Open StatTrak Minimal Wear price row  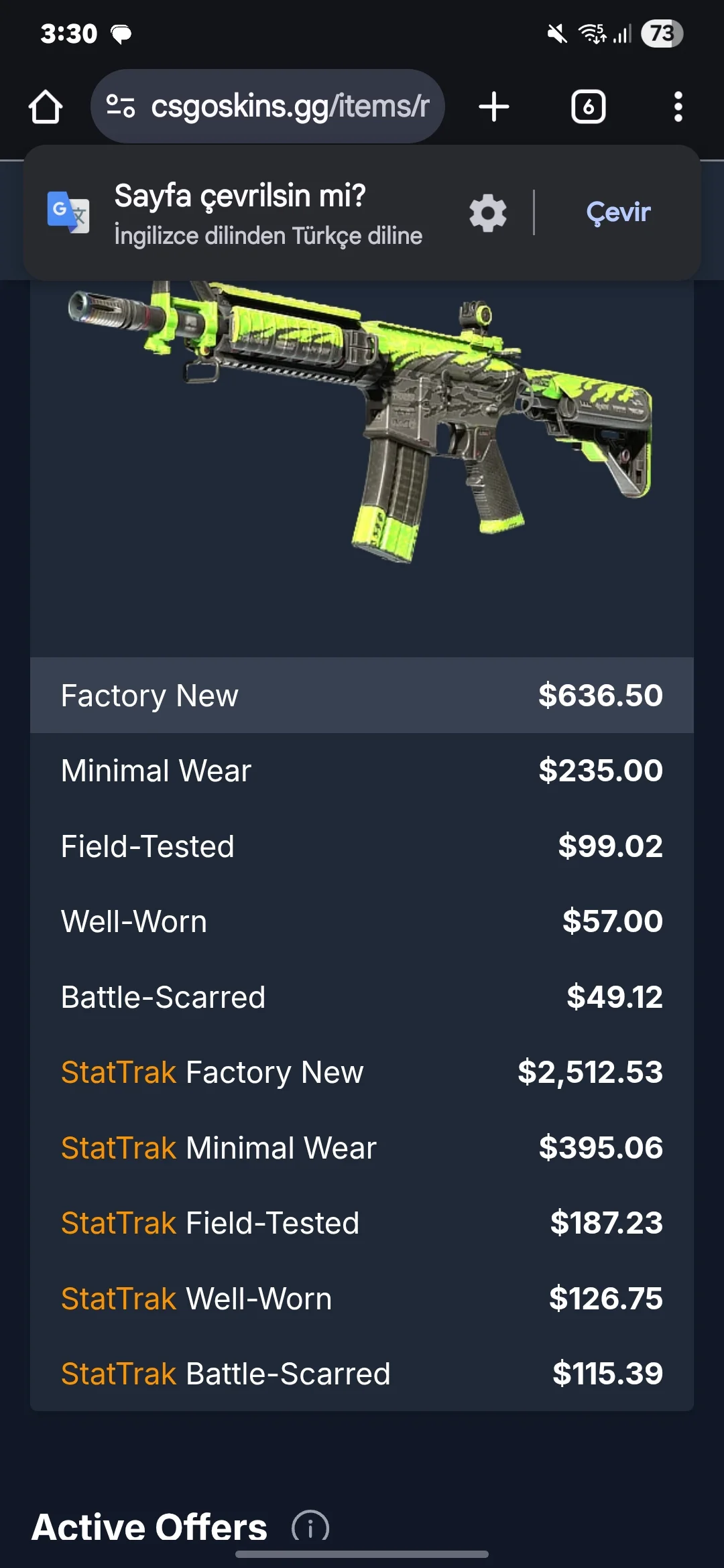(362, 1147)
